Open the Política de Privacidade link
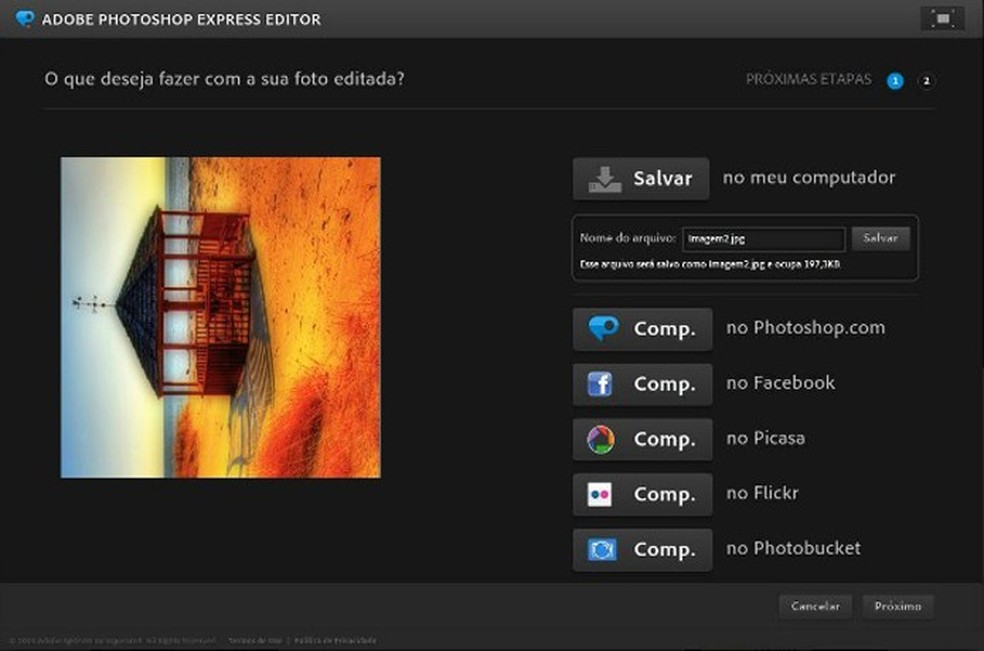The height and width of the screenshot is (651, 984). (336, 640)
